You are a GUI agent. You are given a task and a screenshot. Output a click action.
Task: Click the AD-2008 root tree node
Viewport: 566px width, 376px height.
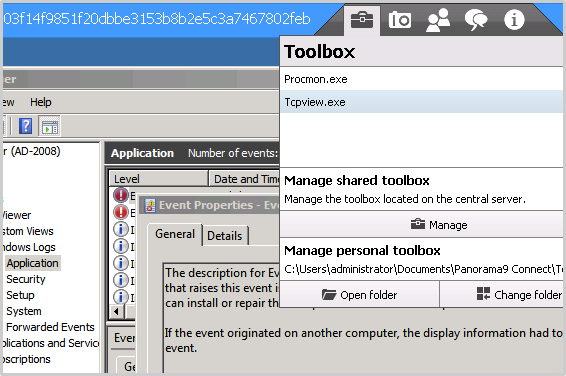(x=32, y=151)
